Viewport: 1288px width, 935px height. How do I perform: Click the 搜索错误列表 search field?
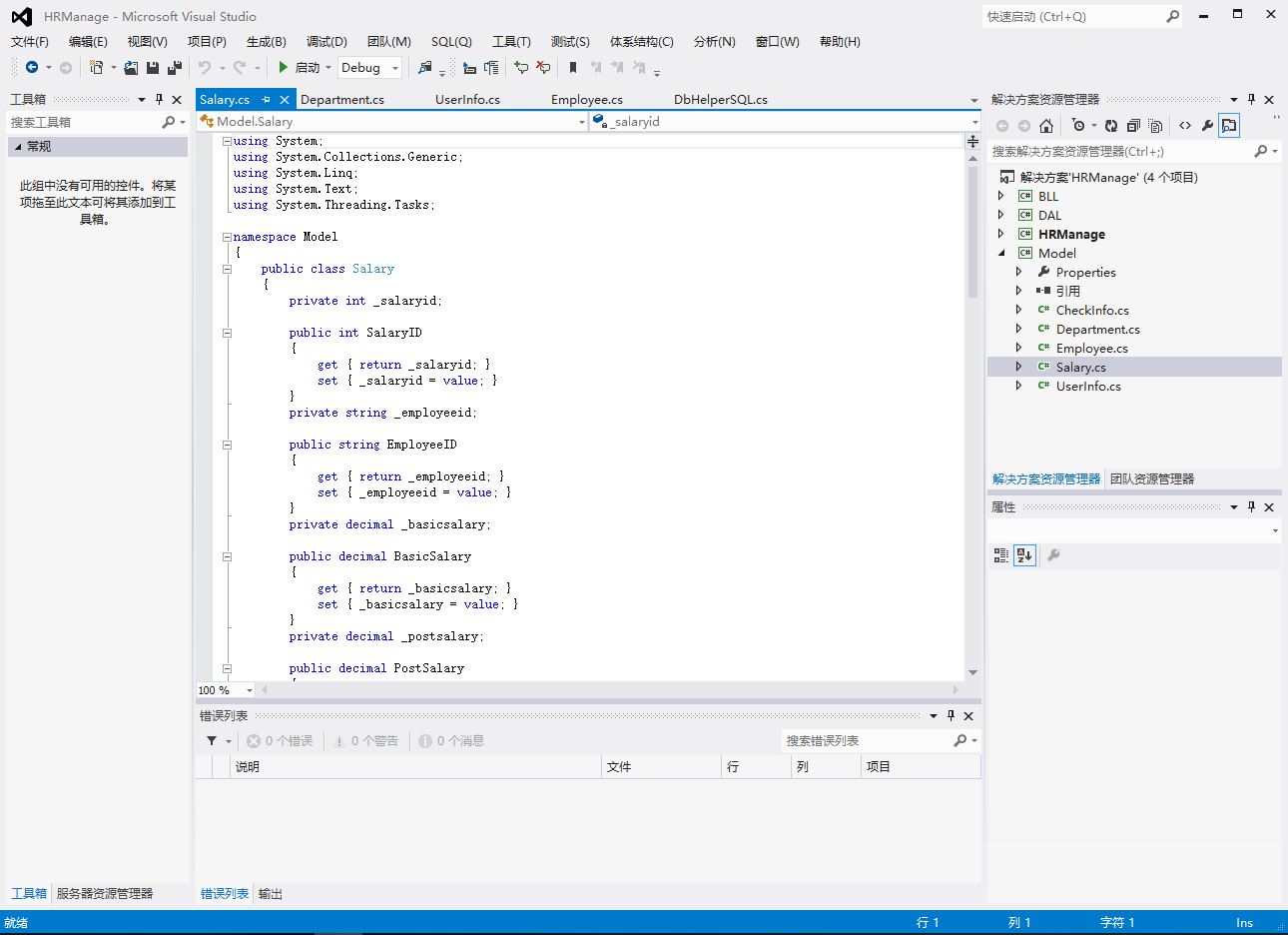click(x=867, y=741)
